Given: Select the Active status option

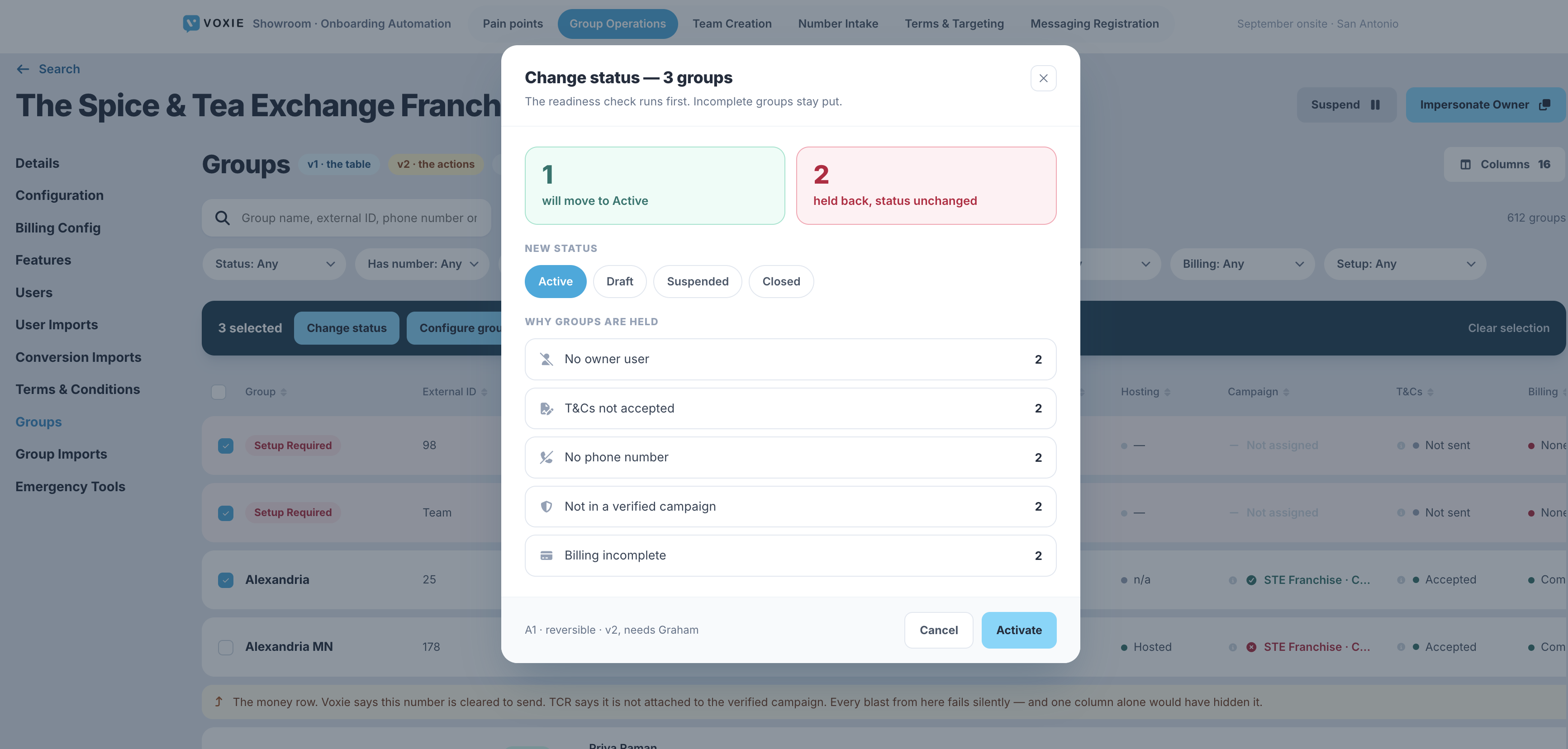Looking at the screenshot, I should point(555,282).
